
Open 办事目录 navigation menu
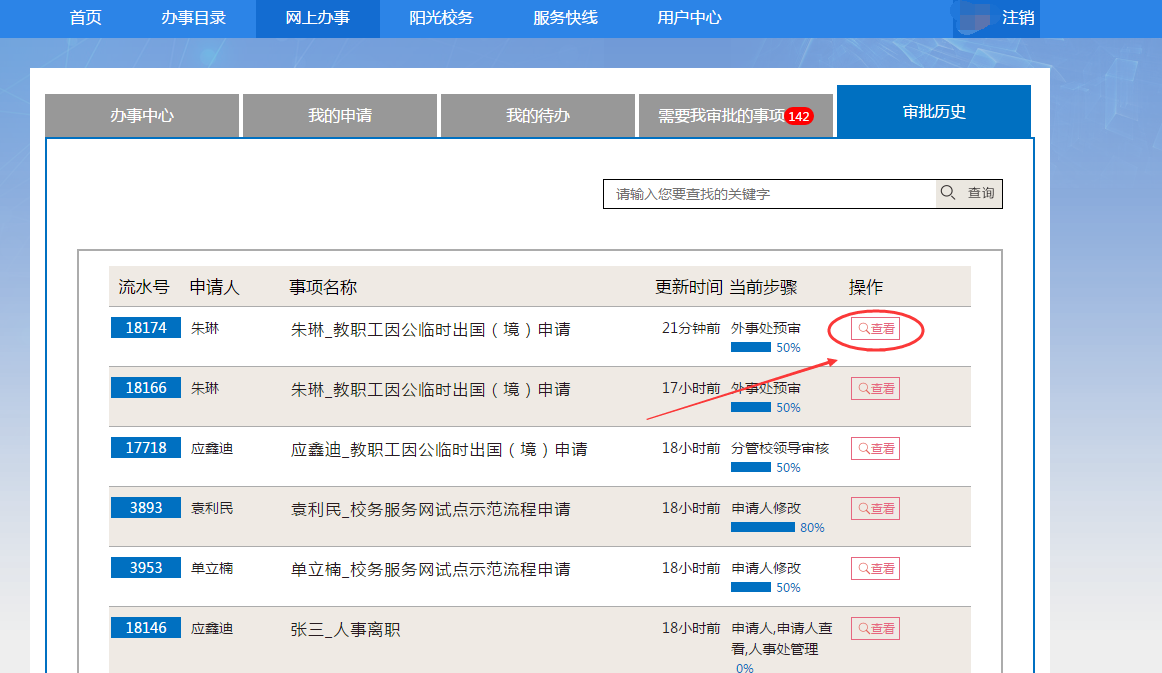coord(193,18)
